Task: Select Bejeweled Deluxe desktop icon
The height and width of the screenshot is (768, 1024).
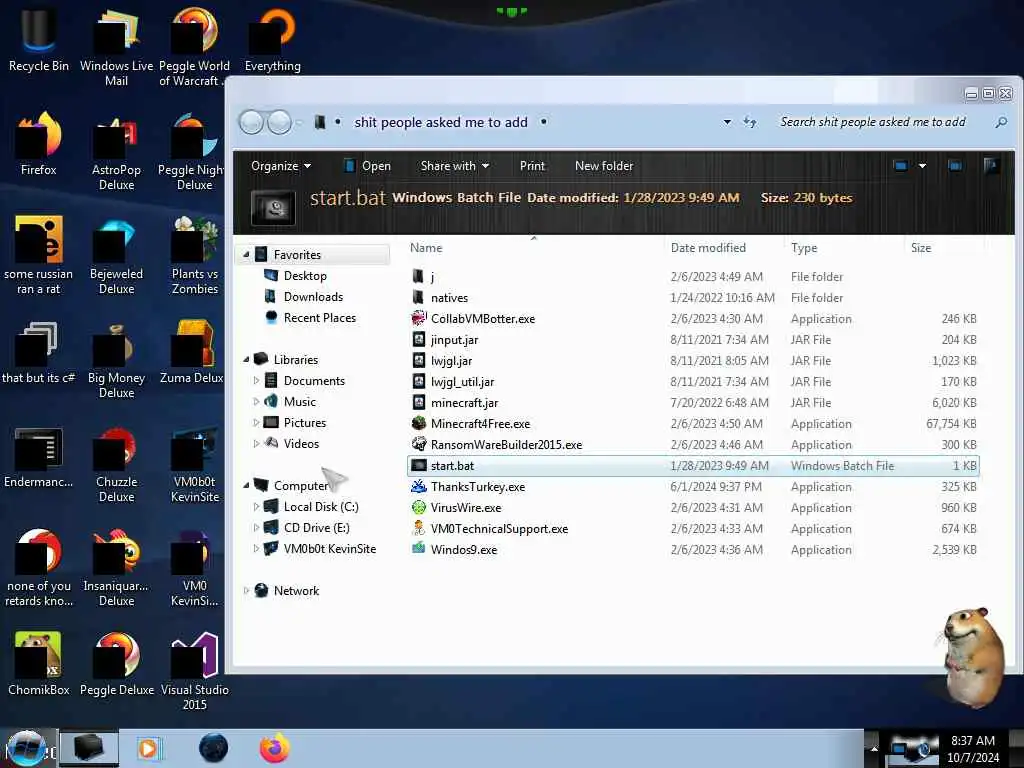Action: pyautogui.click(x=116, y=255)
